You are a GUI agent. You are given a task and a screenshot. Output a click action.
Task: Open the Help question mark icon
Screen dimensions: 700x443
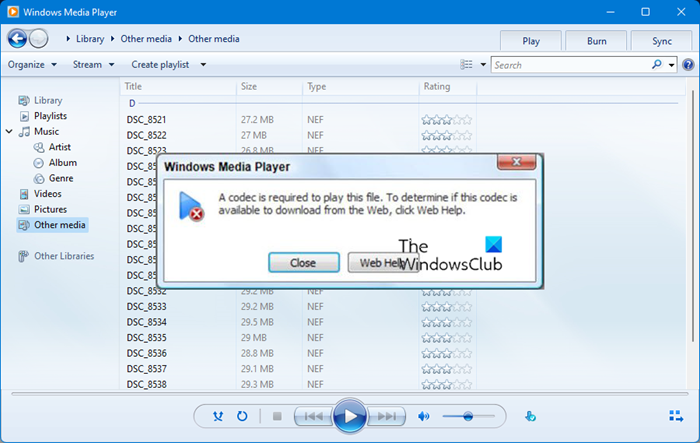click(x=688, y=65)
